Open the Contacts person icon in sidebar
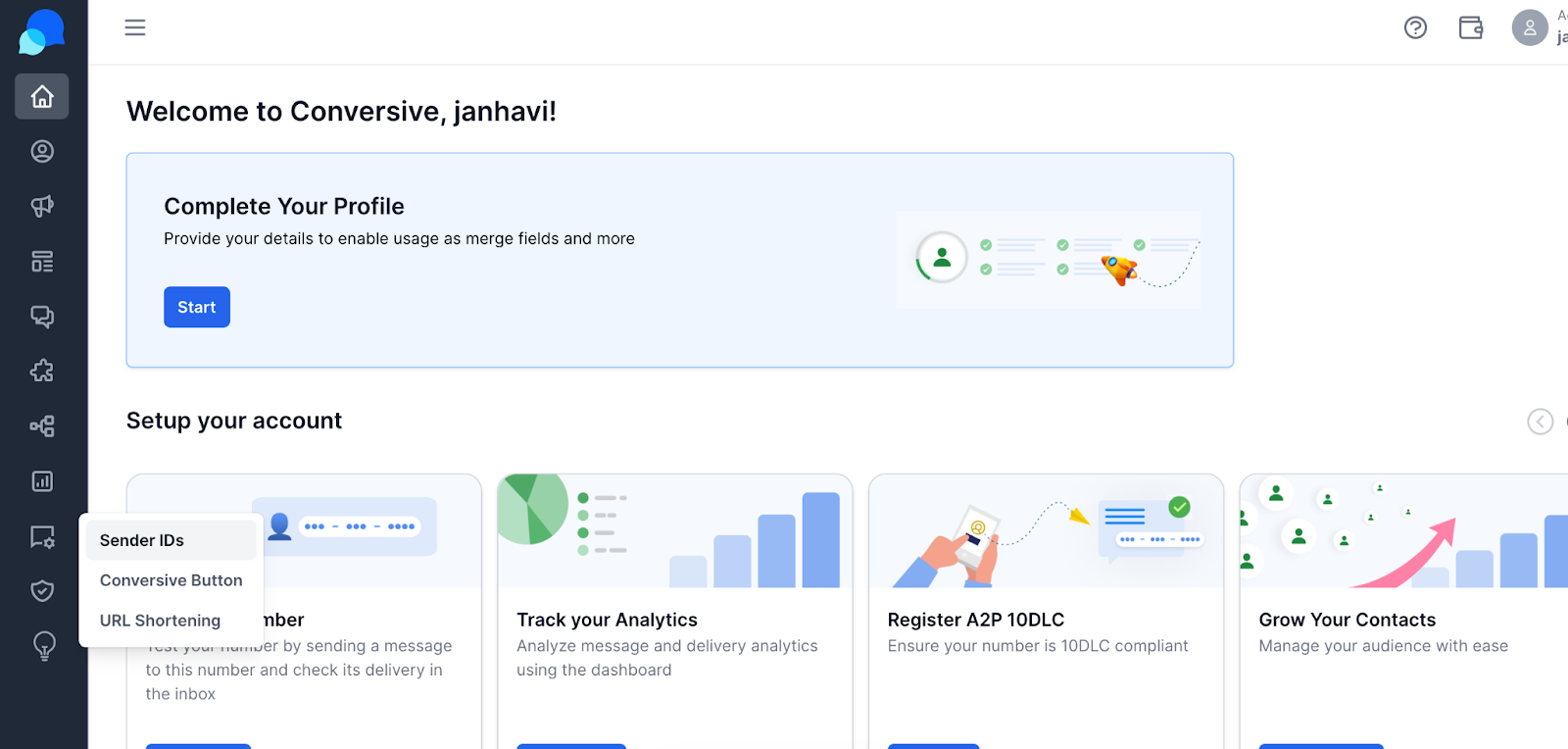 [42, 151]
